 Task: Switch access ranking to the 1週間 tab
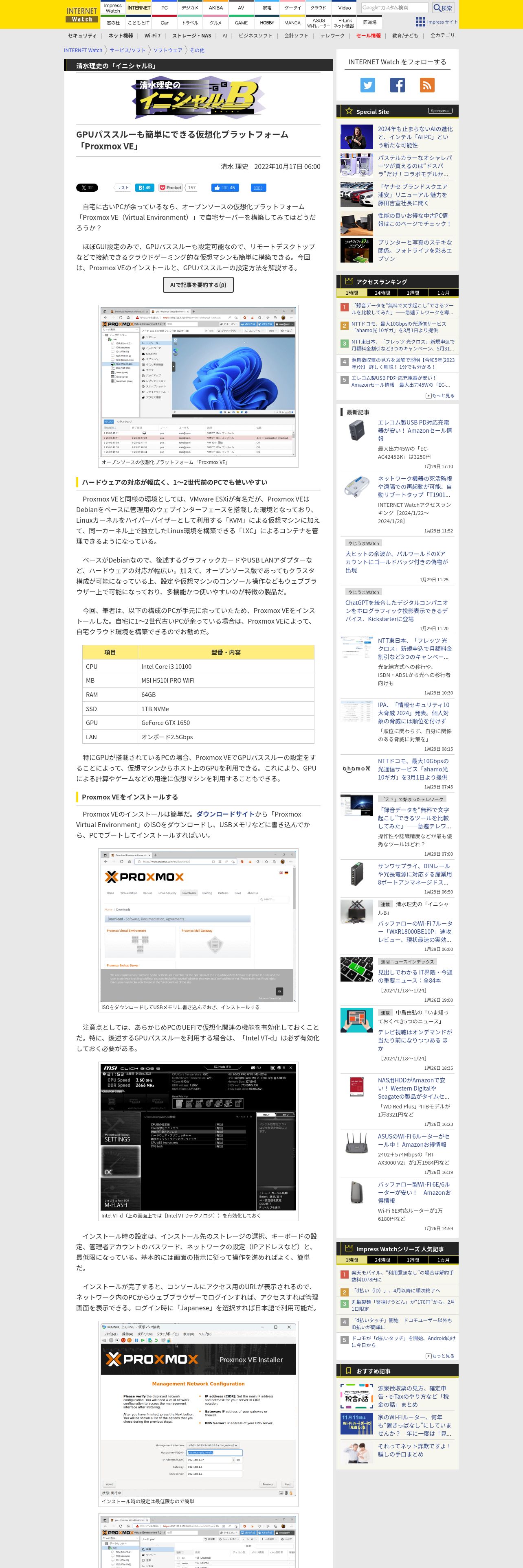point(413,293)
